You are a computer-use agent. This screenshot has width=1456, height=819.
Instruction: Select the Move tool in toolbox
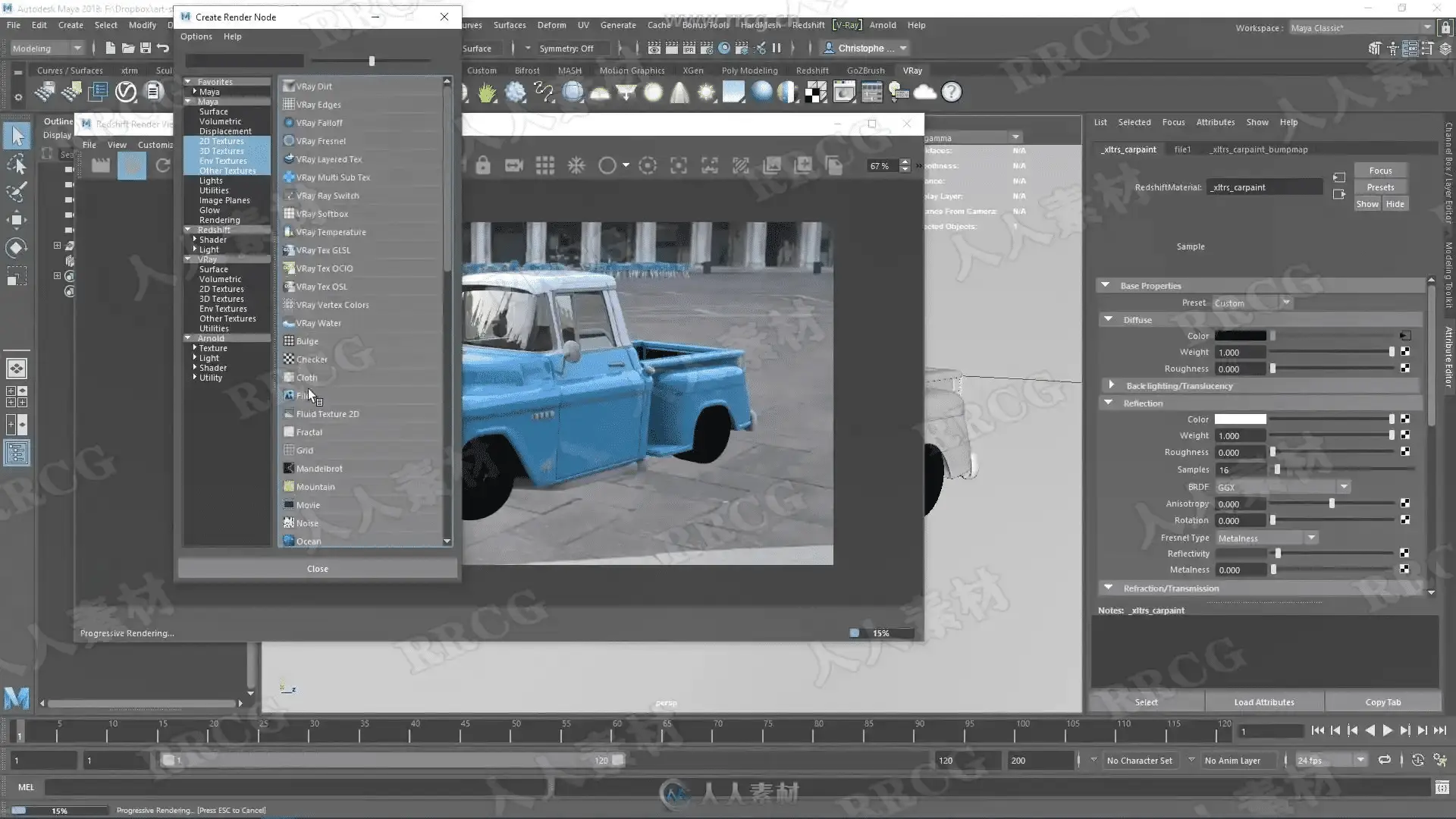click(17, 221)
